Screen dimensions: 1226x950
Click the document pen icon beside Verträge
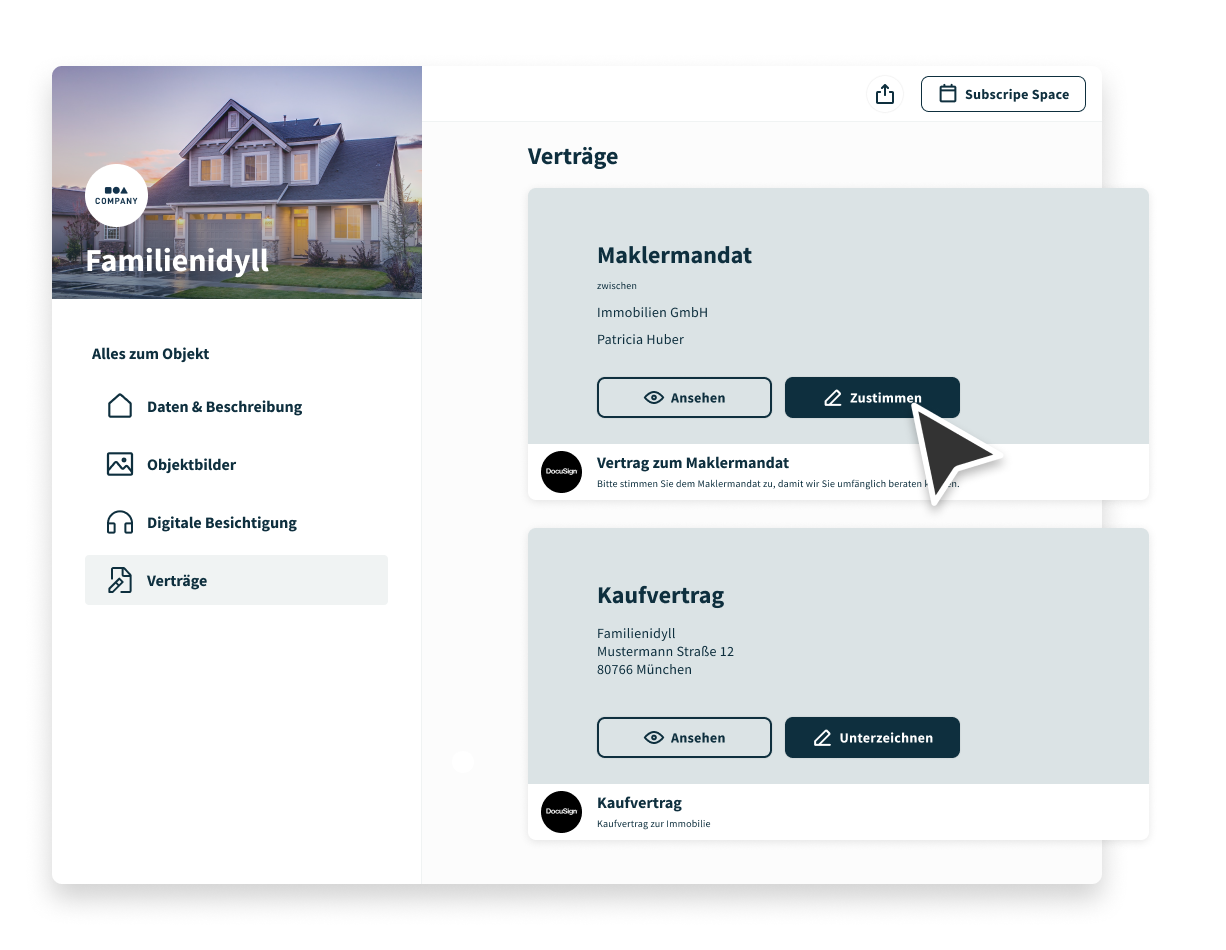click(120, 580)
